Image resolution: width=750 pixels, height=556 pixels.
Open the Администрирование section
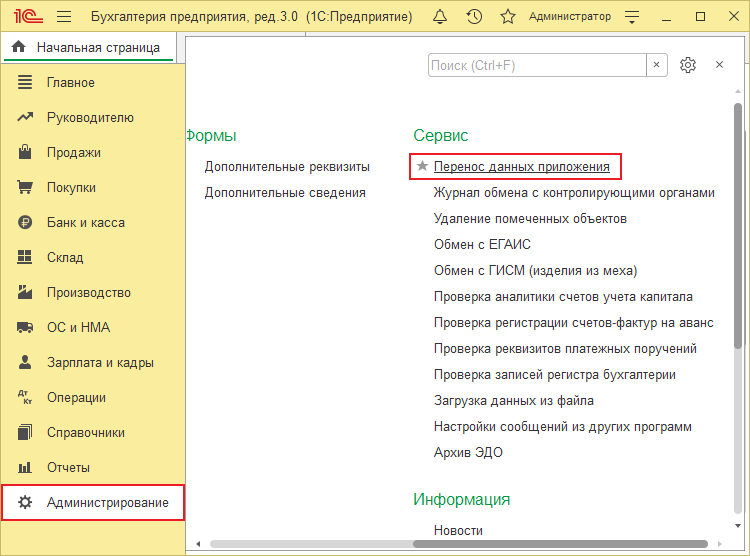tap(93, 502)
